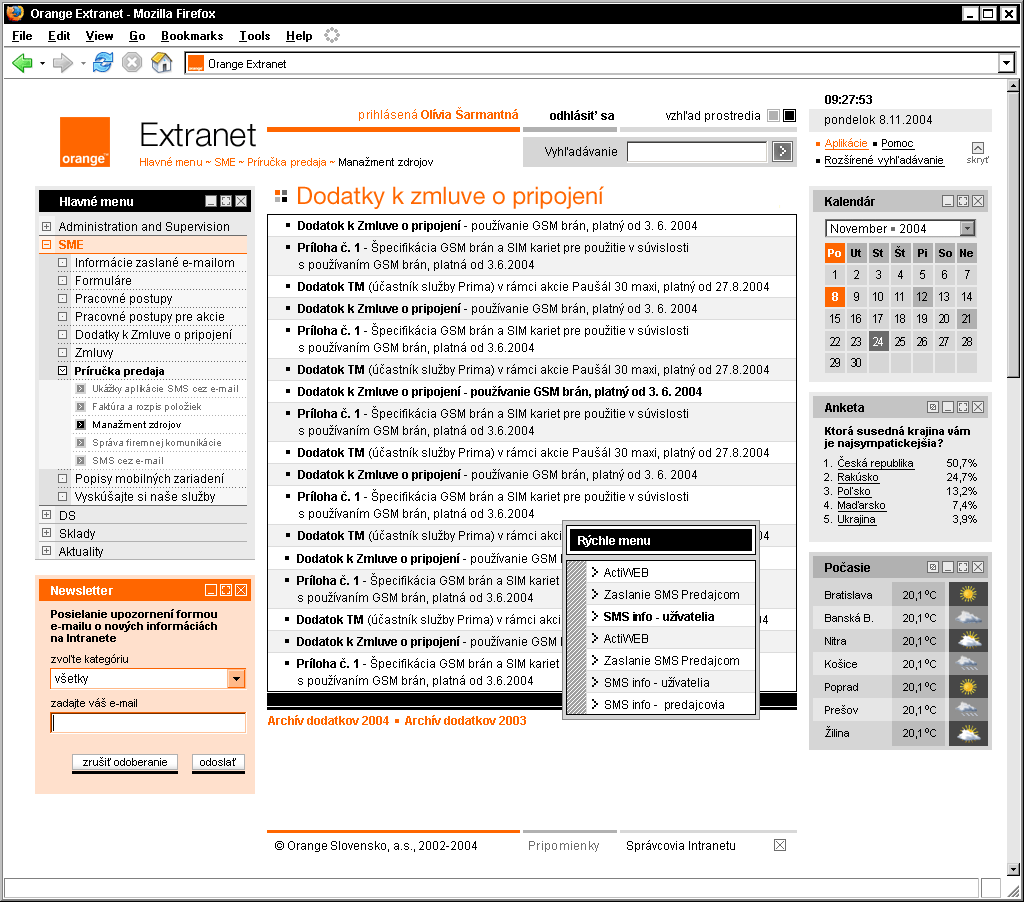This screenshot has width=1024, height=902.
Task: Open the Help menu
Action: pyautogui.click(x=299, y=36)
